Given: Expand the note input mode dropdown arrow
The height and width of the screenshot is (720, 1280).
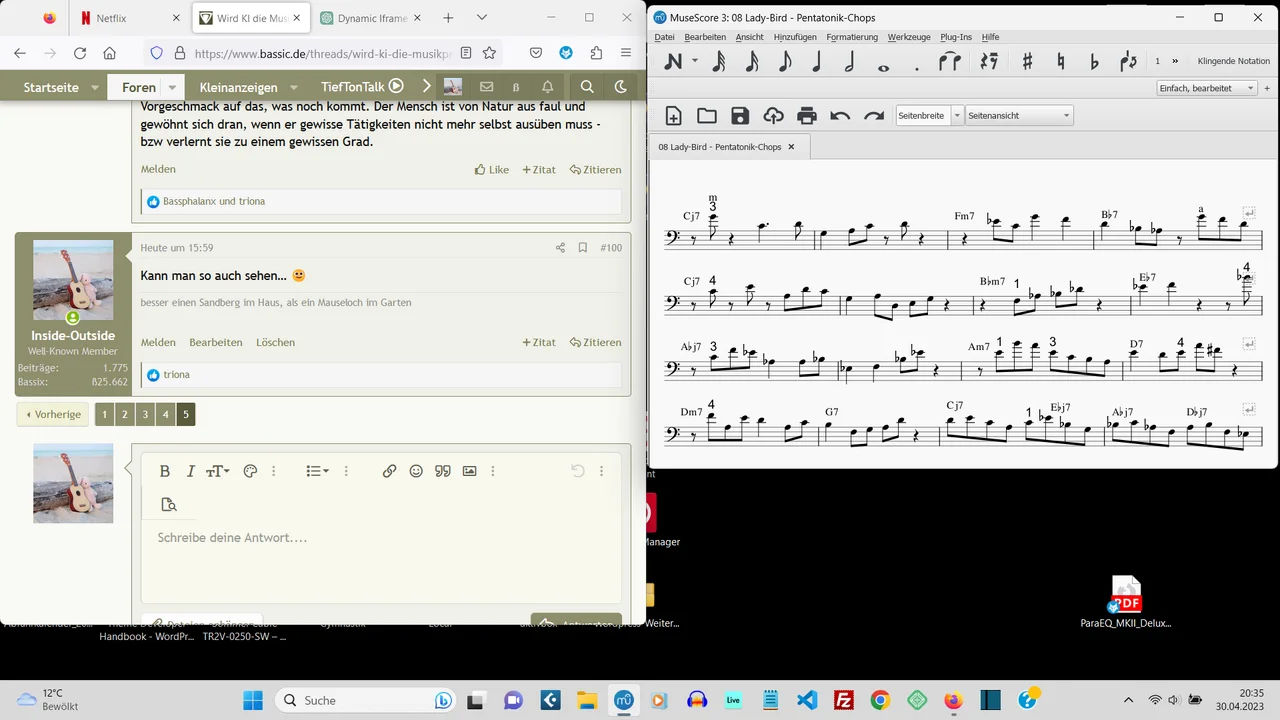Looking at the screenshot, I should 694,62.
